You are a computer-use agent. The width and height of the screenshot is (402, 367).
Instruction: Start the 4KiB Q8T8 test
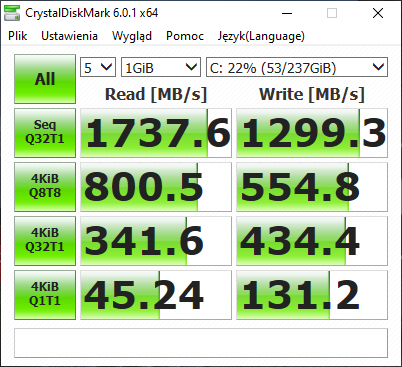tap(45, 187)
